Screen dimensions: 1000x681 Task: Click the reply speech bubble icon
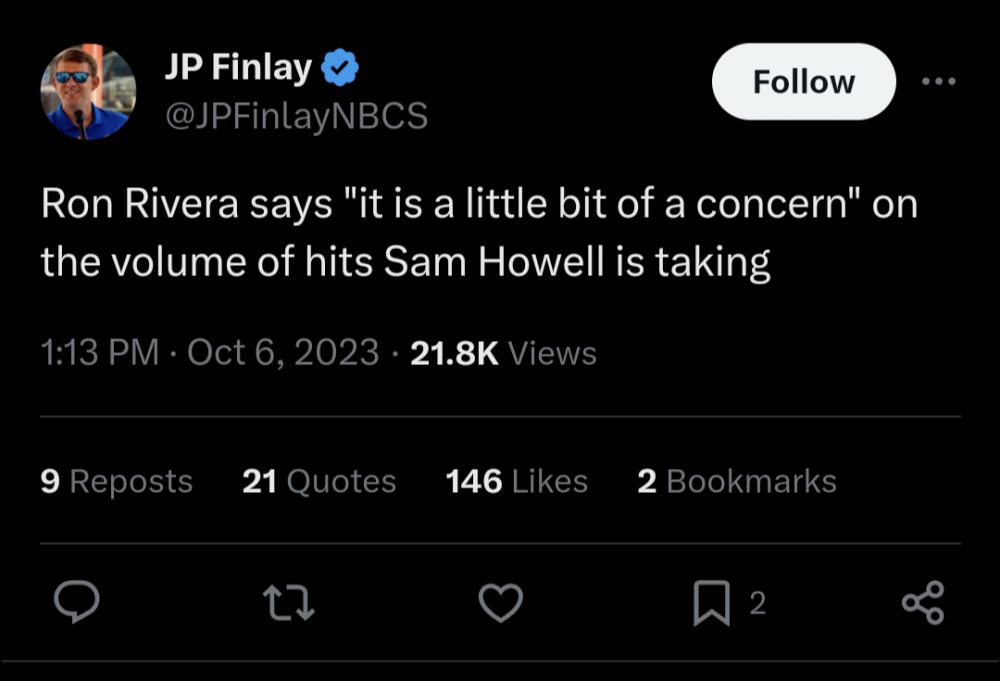click(x=76, y=602)
